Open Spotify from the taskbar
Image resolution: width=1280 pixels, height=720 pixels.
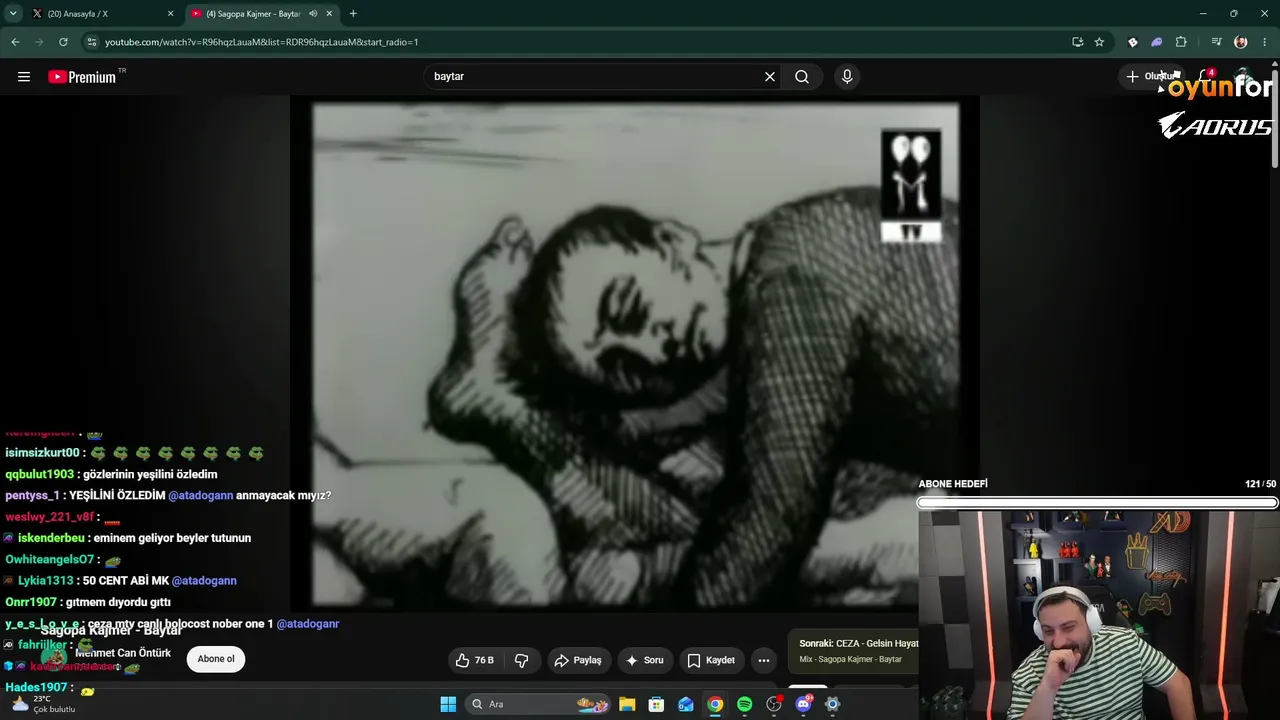(x=745, y=704)
